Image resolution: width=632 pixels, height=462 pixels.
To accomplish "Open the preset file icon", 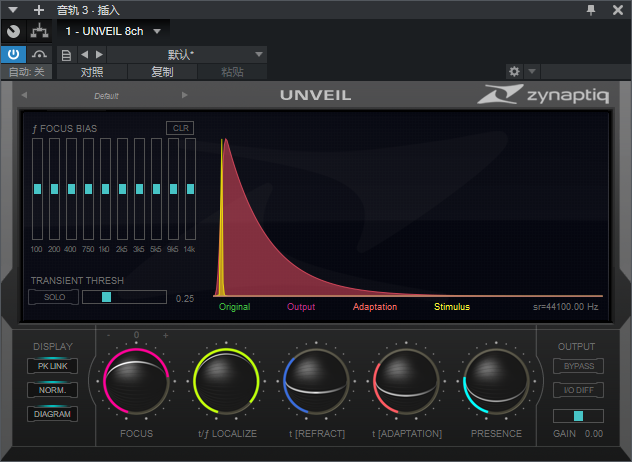I will click(x=67, y=55).
